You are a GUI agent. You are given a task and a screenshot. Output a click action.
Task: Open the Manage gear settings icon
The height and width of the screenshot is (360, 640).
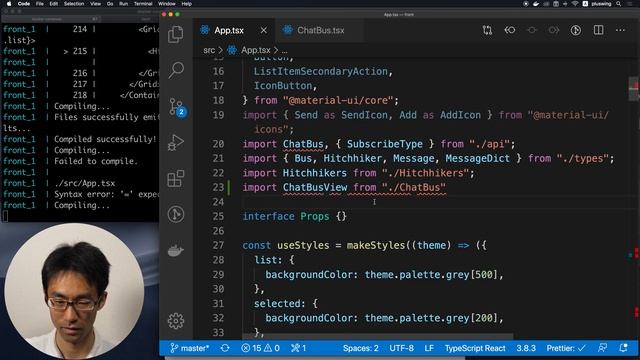click(x=176, y=321)
